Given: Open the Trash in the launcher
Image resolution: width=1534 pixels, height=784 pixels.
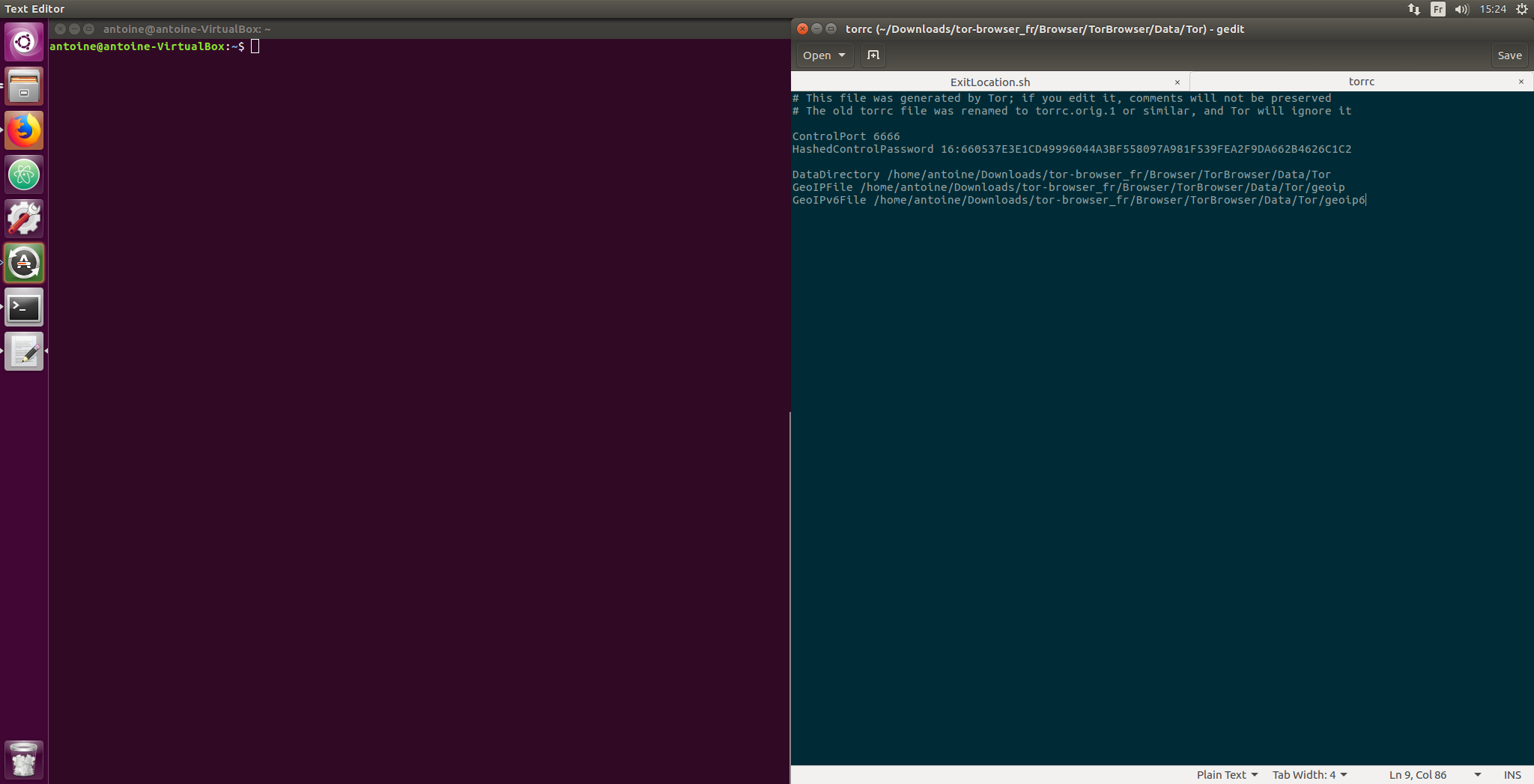Looking at the screenshot, I should pos(24,759).
